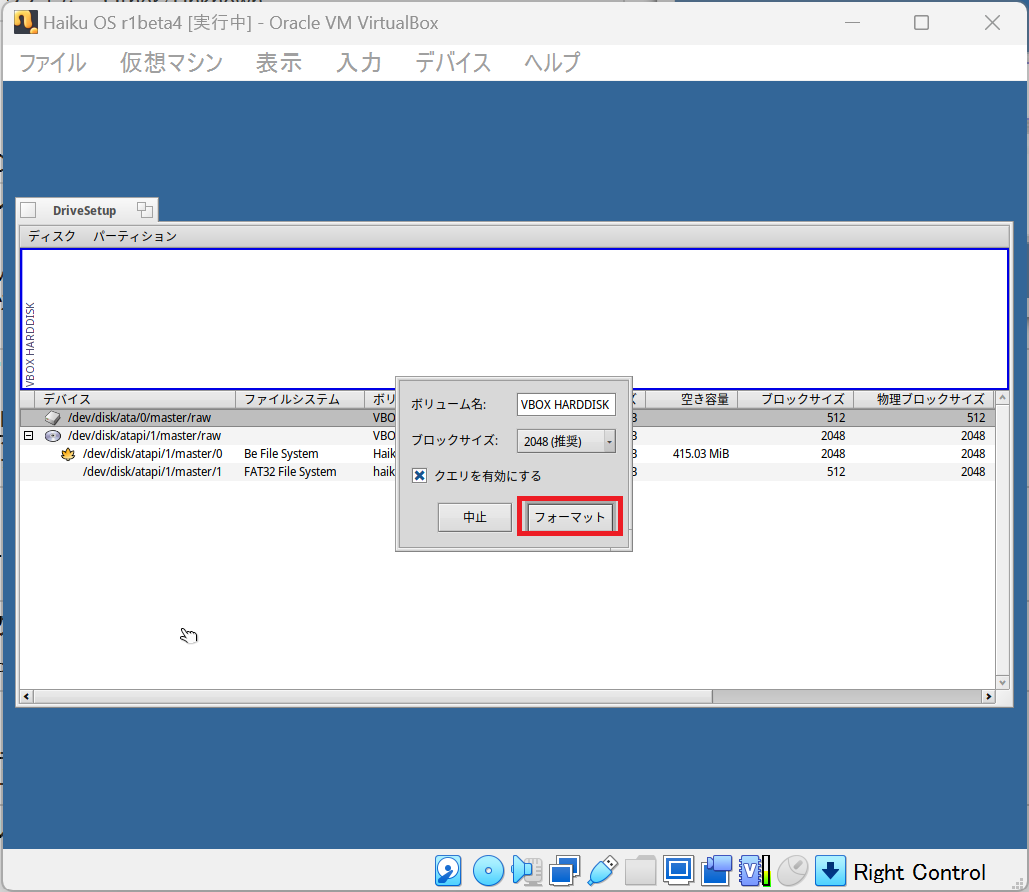
Task: Click the Haiku leaf icon of atapi/1/master/0
Action: pyautogui.click(x=68, y=454)
